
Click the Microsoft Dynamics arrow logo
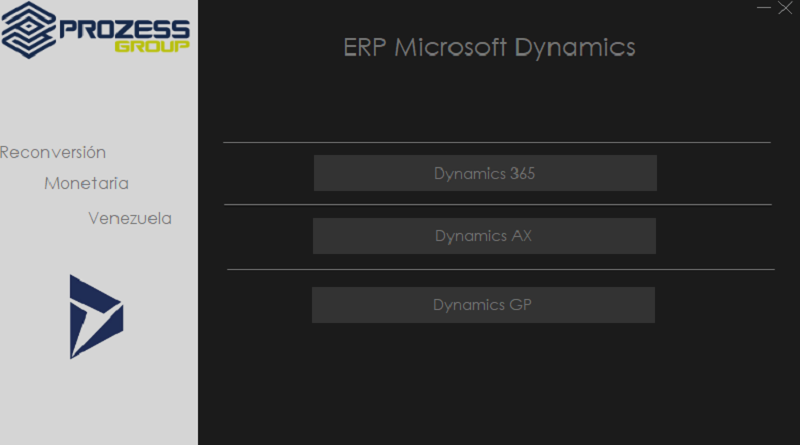[96, 317]
